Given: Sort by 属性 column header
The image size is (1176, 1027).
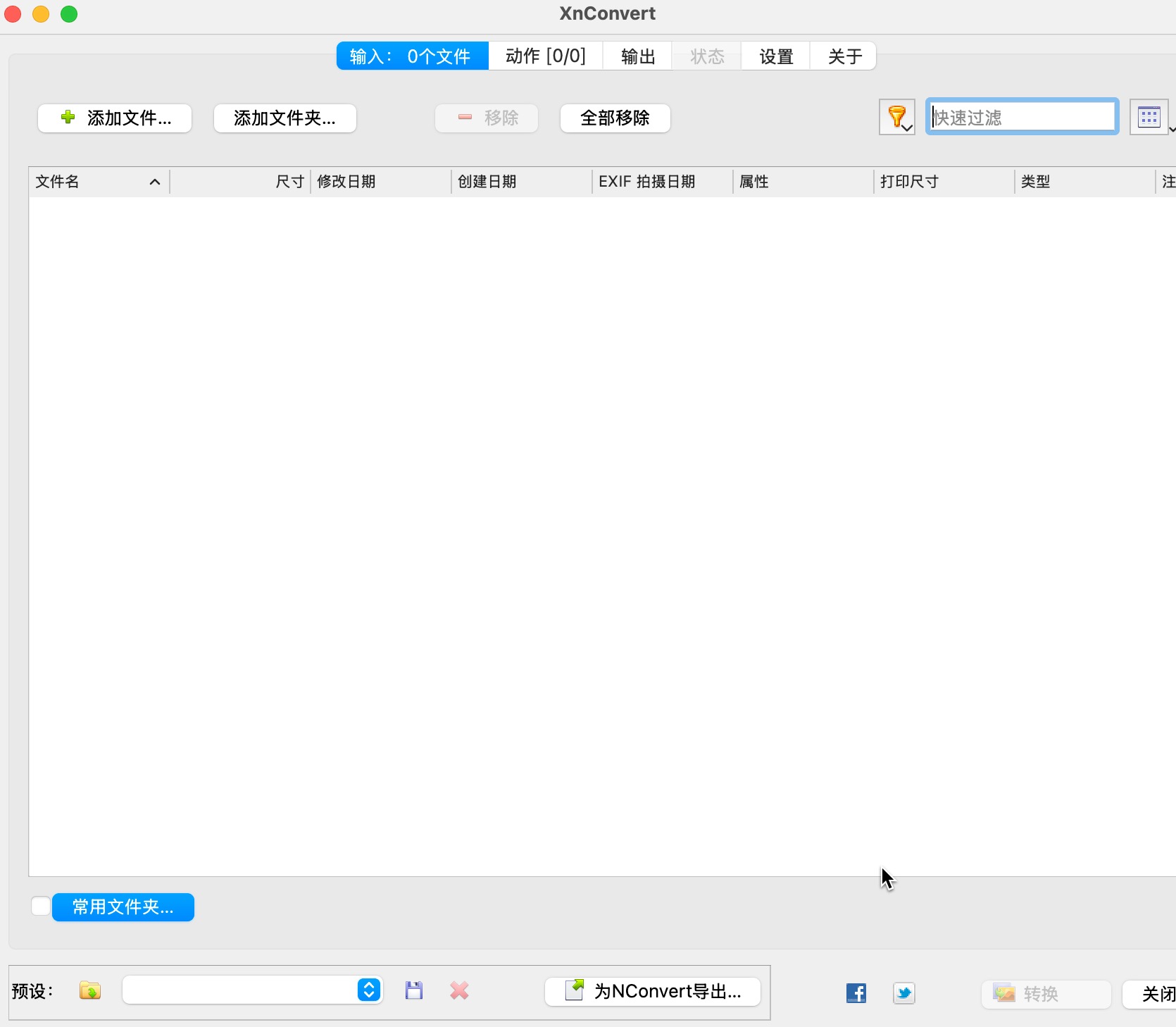Looking at the screenshot, I should tap(803, 182).
